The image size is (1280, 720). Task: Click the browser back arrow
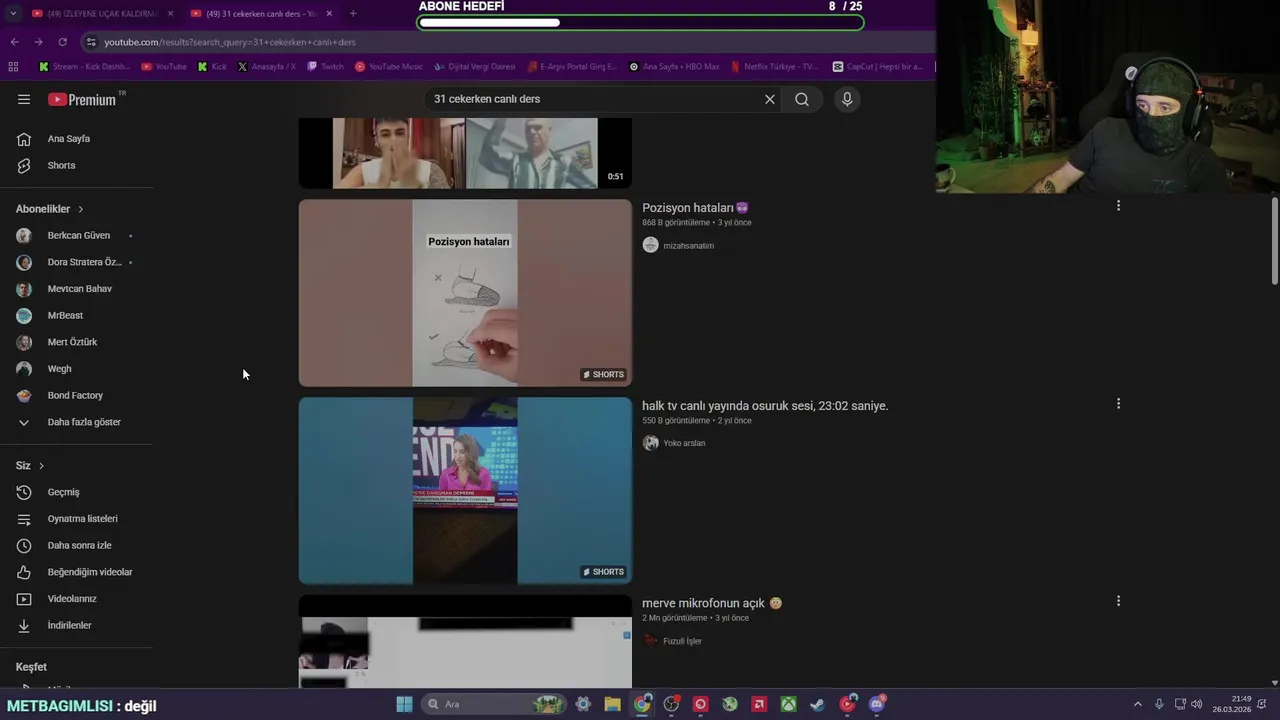(14, 42)
